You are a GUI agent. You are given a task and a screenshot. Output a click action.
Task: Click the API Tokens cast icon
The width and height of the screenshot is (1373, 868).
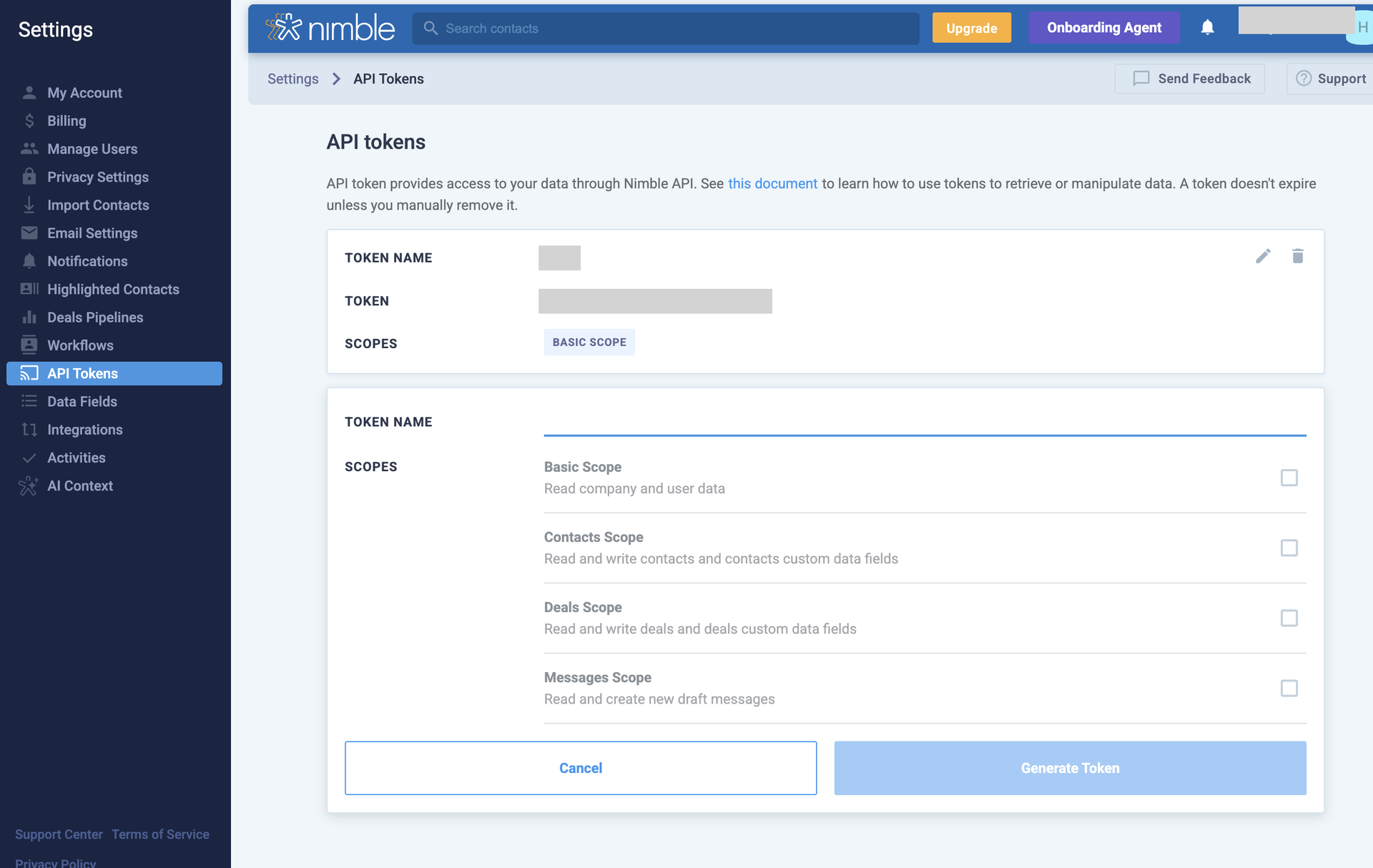pos(29,373)
